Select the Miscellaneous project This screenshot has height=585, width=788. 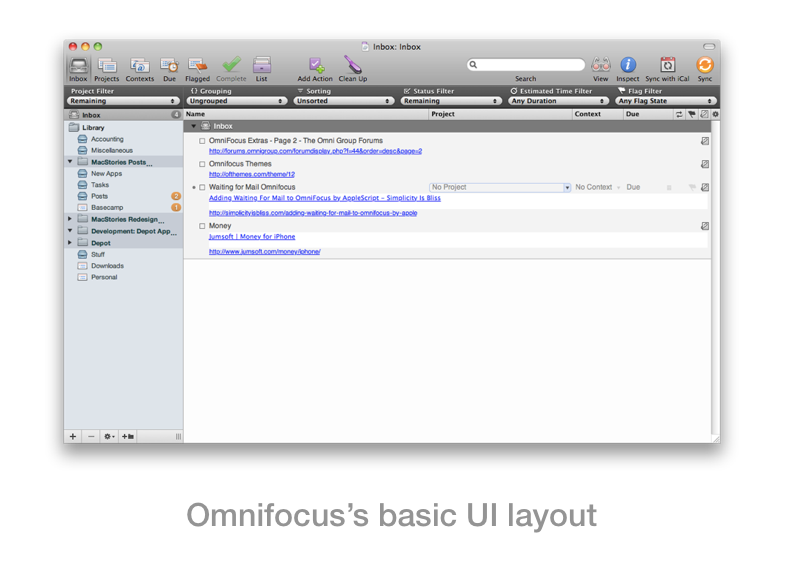[112, 150]
